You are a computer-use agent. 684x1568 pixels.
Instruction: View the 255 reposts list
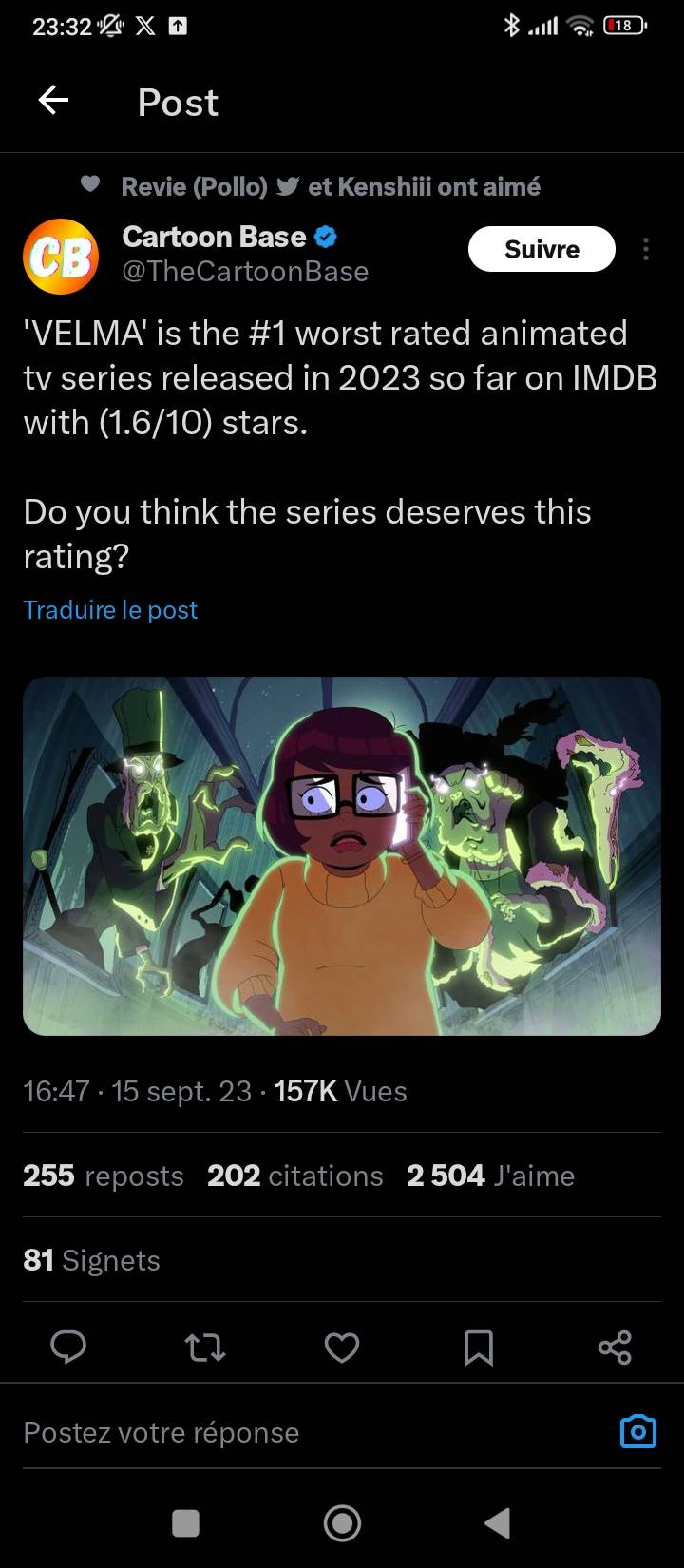coord(104,1176)
